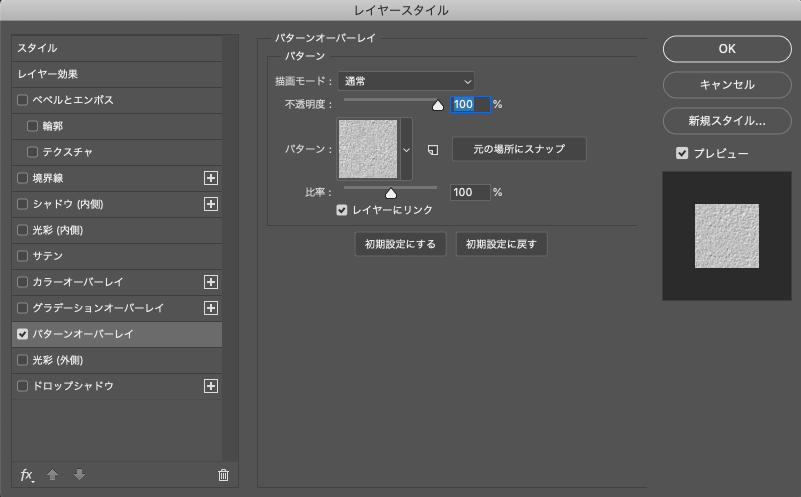This screenshot has height=497, width=801.
Task: Select the サテン row label
Action: tap(48, 256)
